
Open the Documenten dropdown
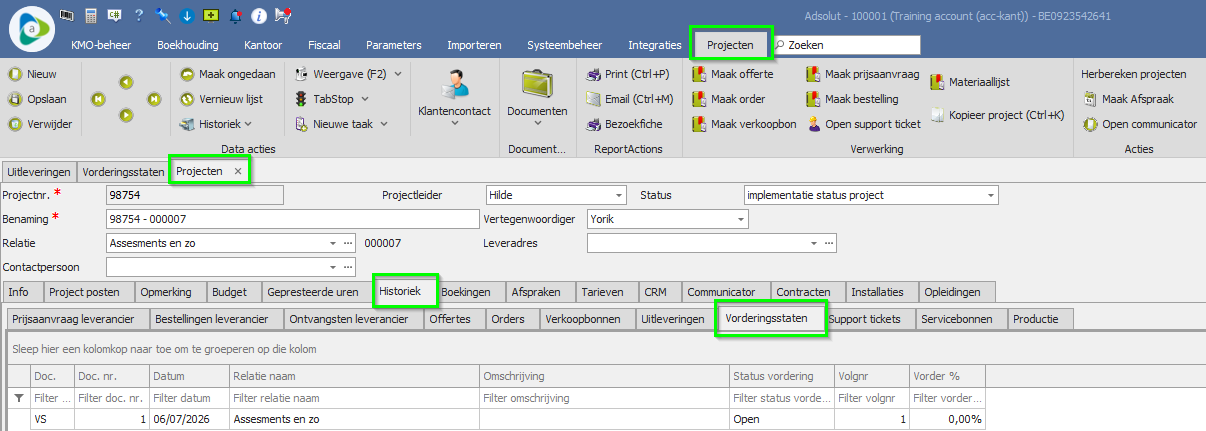point(537,99)
